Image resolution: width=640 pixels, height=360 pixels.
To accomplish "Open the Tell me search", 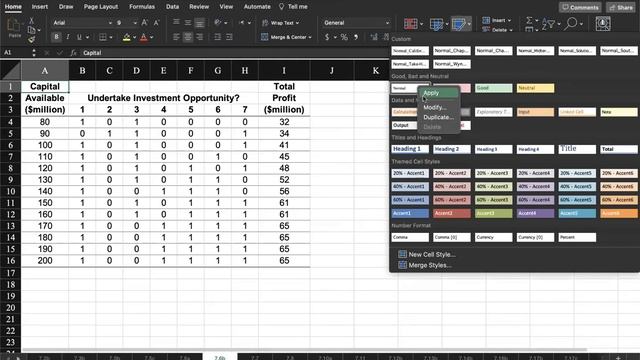I will pyautogui.click(x=293, y=7).
